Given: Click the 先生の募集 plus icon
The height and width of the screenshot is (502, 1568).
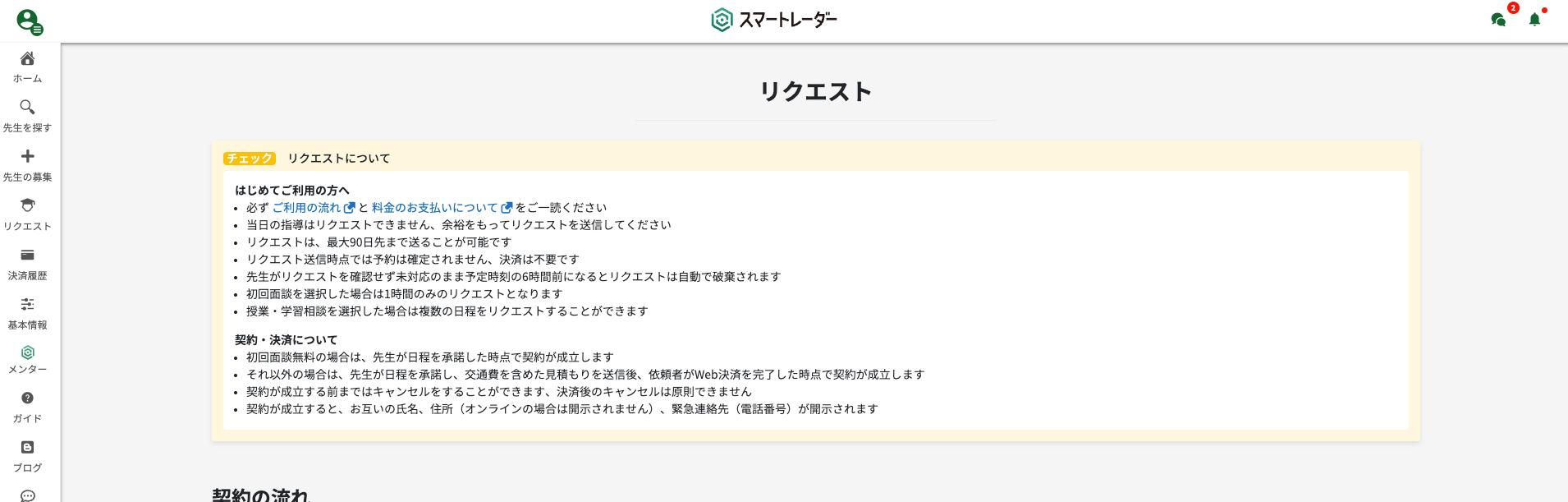Looking at the screenshot, I should 27,156.
